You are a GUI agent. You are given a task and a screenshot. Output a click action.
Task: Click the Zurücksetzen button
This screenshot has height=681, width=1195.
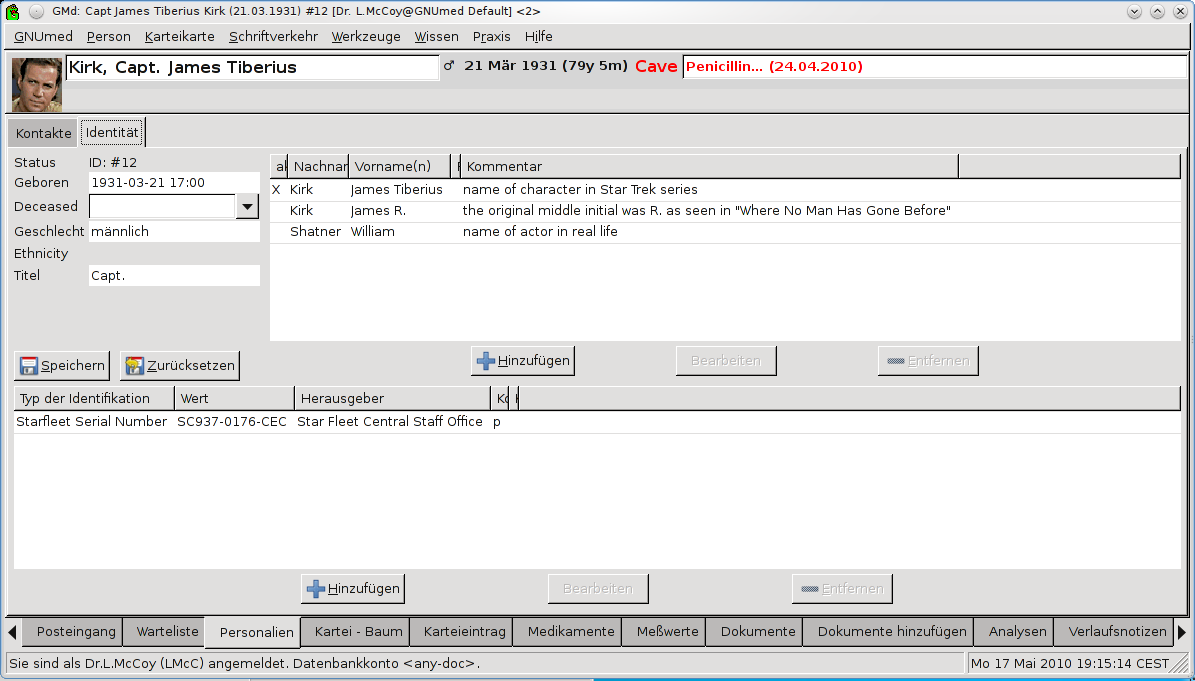pyautogui.click(x=180, y=366)
